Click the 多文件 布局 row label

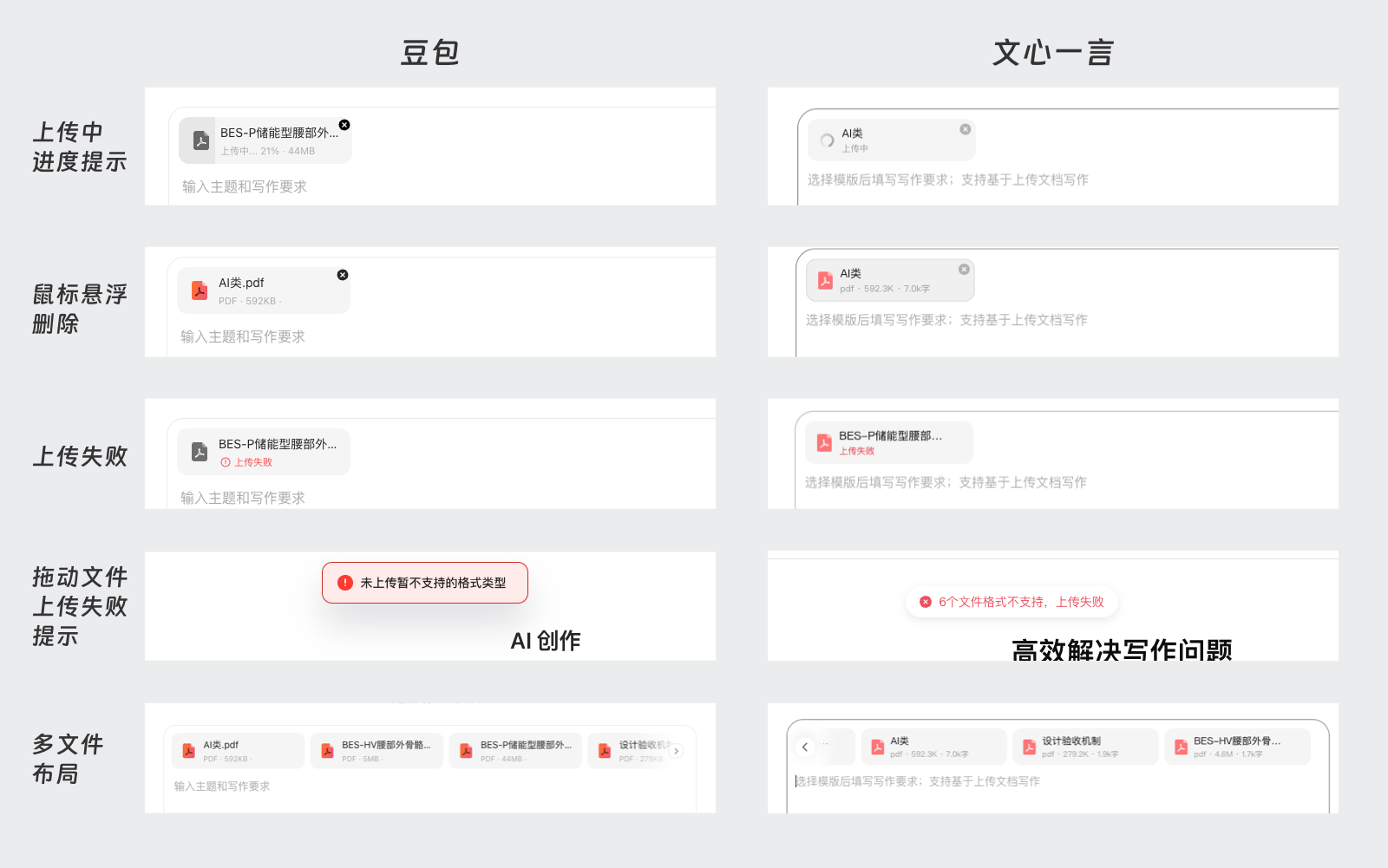pos(68,758)
